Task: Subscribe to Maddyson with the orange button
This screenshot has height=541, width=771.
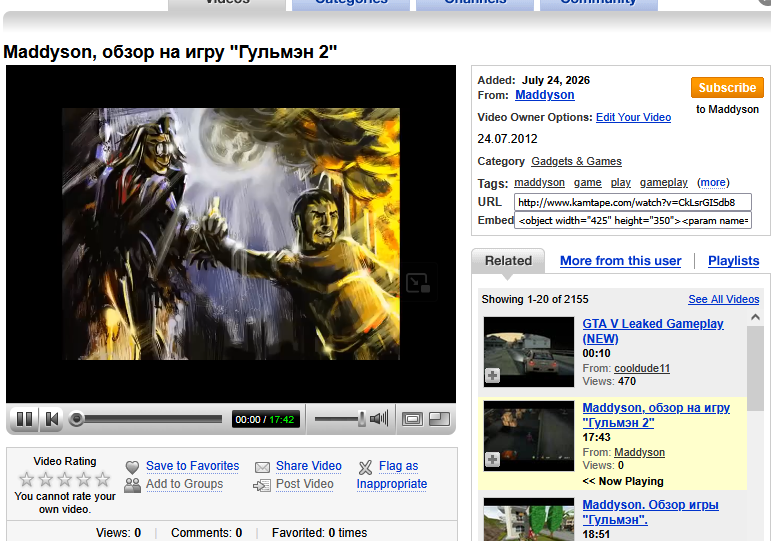Action: pos(727,88)
